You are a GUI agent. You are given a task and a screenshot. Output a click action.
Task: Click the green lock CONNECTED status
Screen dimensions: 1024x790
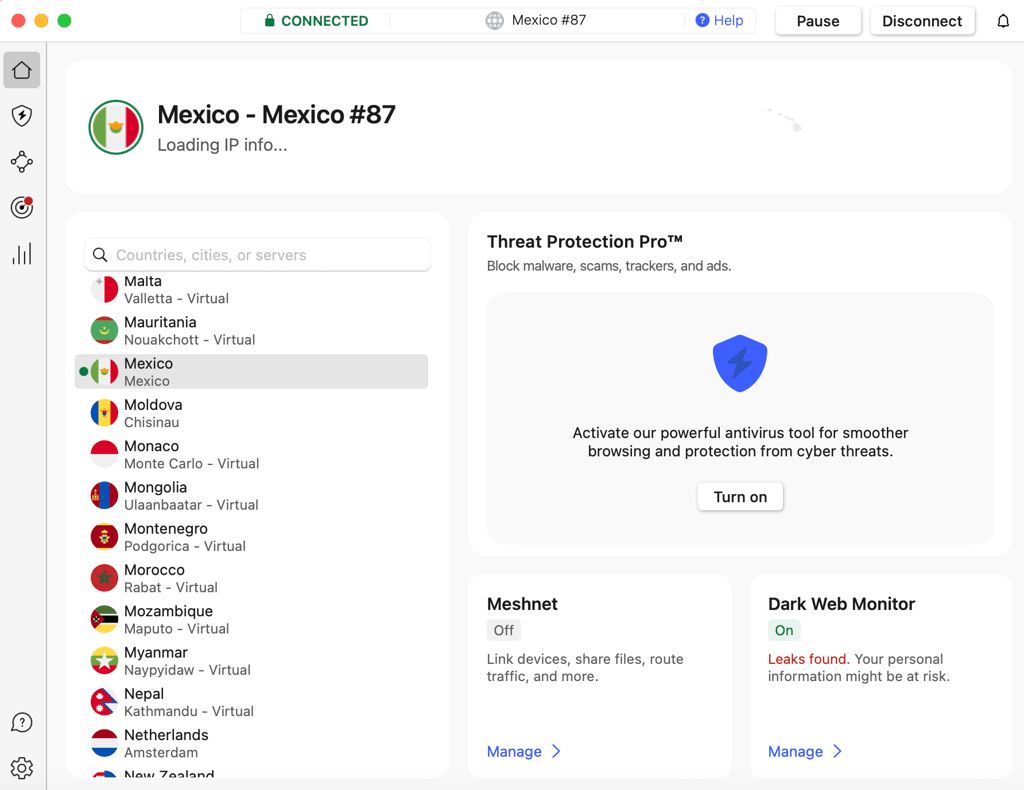tap(316, 21)
